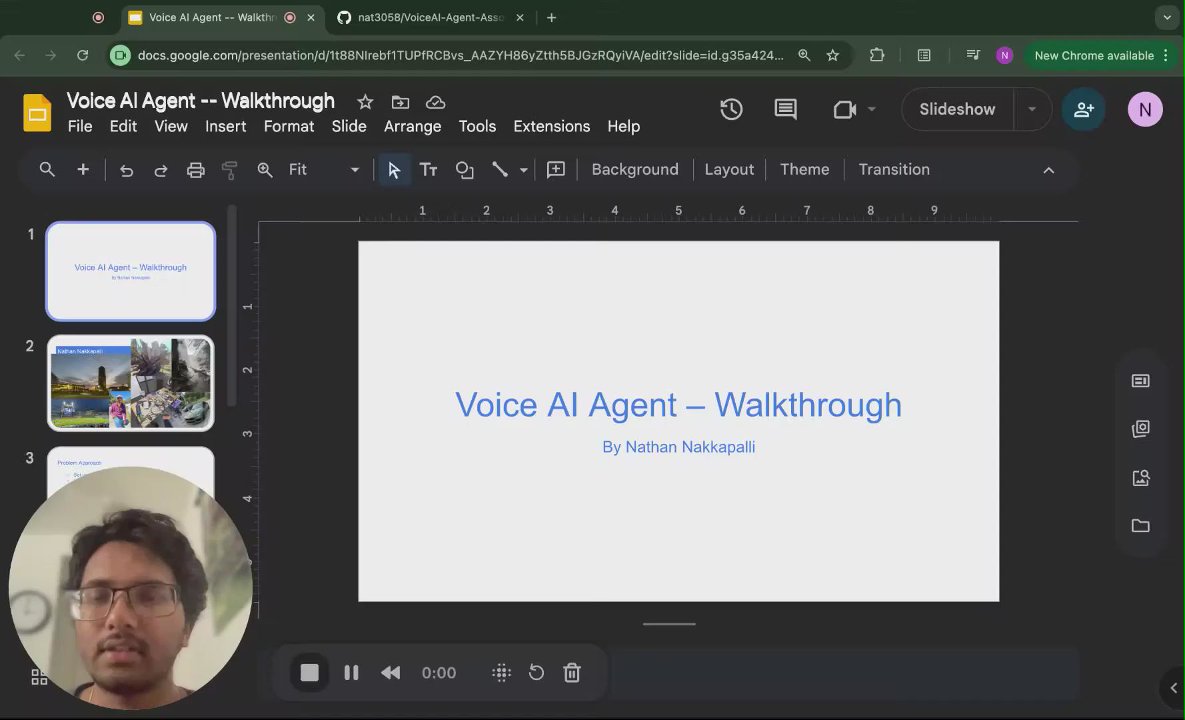Image resolution: width=1185 pixels, height=720 pixels.
Task: Expand the Slideshow options arrow
Action: (1031, 110)
